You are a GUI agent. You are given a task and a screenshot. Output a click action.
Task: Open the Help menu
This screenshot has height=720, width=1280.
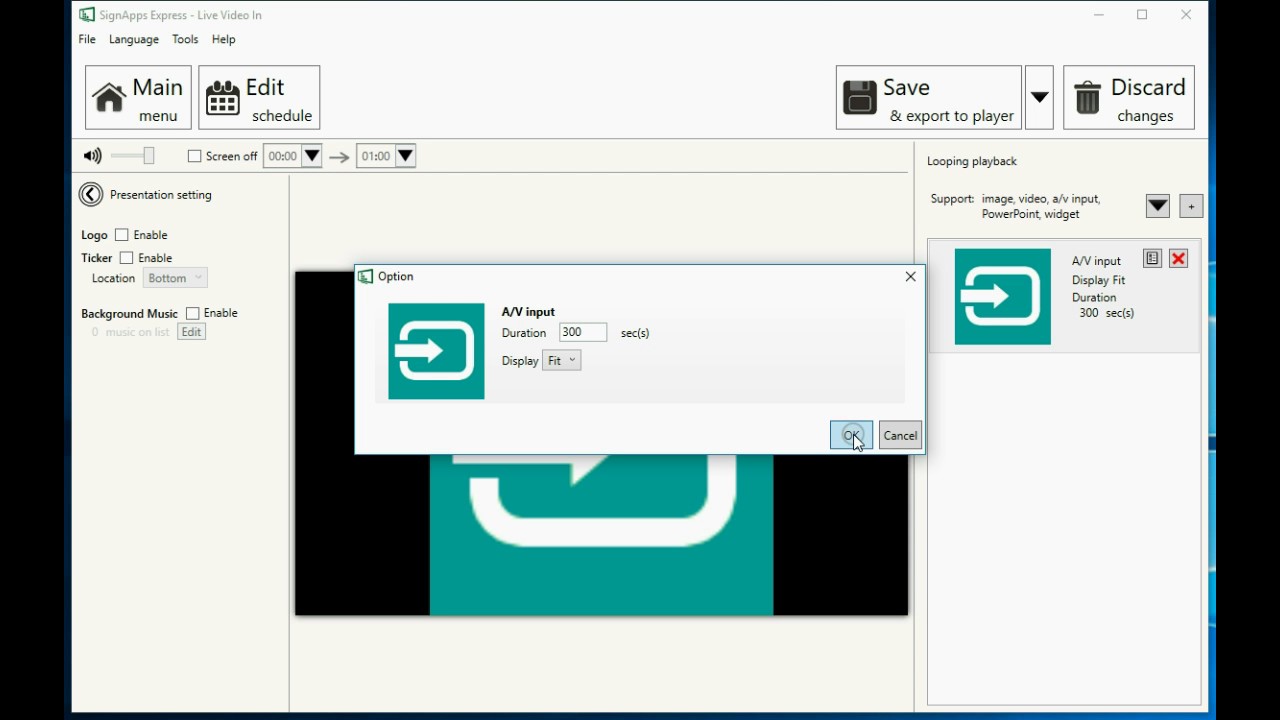[x=224, y=39]
